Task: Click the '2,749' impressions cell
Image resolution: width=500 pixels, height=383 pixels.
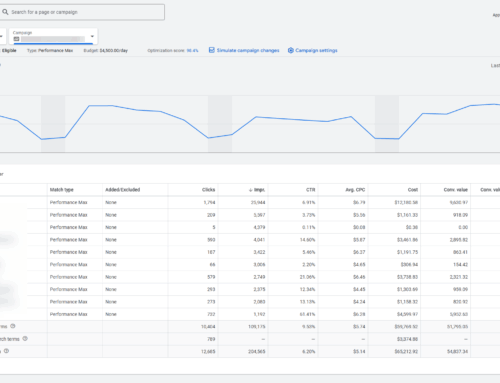Action: coord(259,277)
